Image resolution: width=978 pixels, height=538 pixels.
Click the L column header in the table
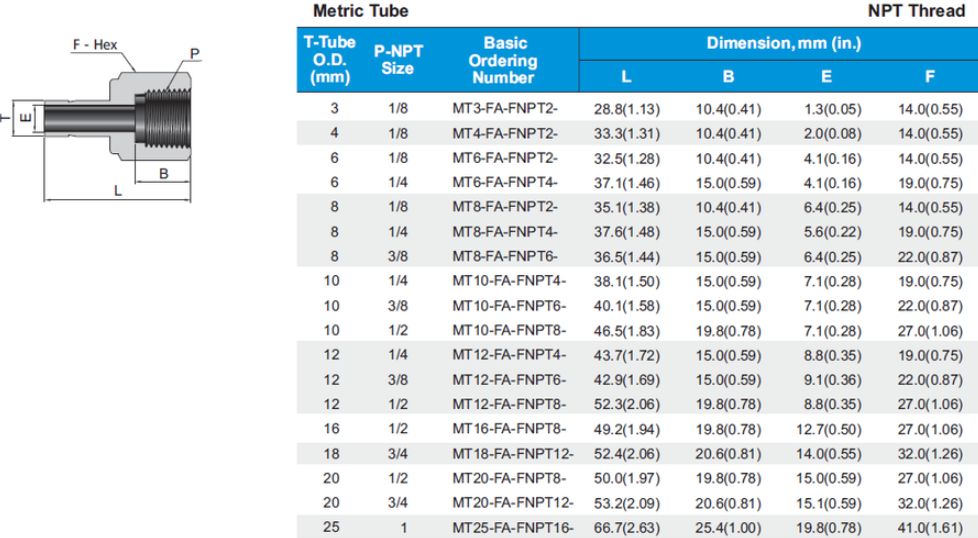pyautogui.click(x=627, y=76)
